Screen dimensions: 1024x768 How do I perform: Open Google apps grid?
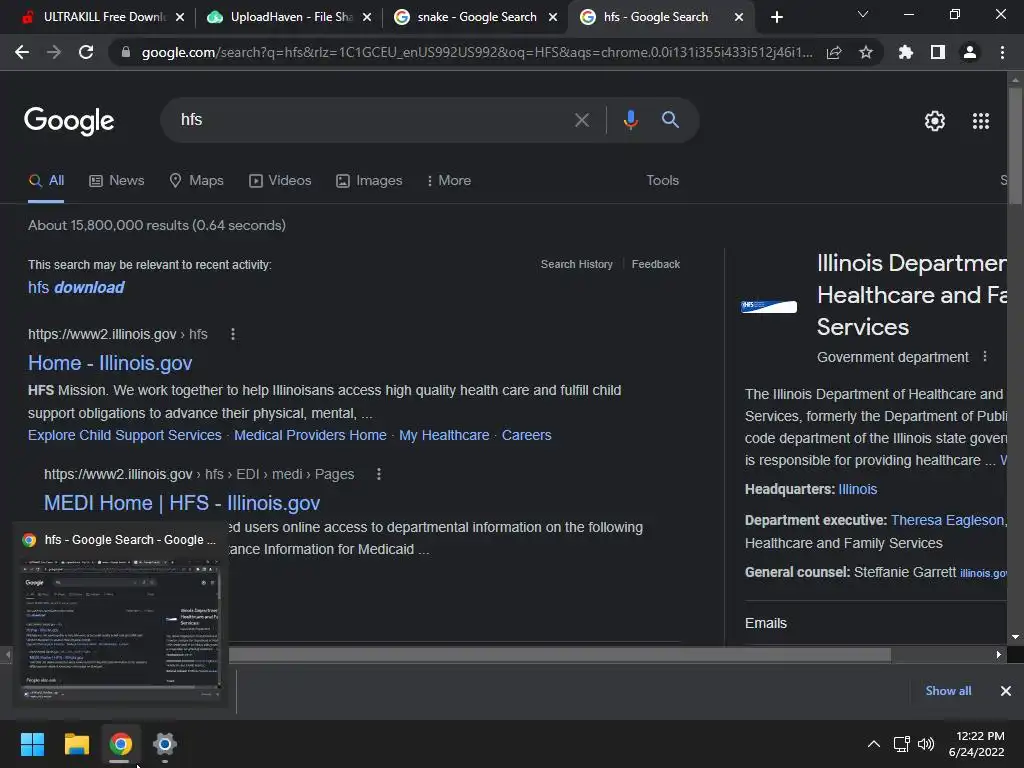point(981,121)
